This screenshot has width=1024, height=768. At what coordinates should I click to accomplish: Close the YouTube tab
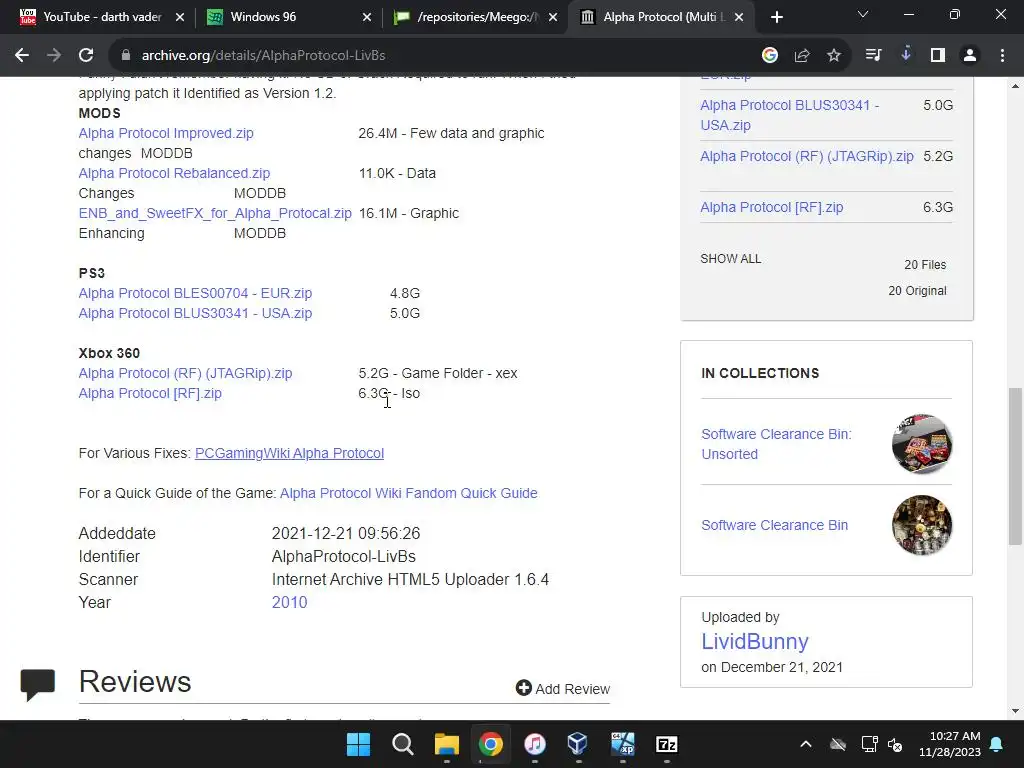tap(180, 17)
